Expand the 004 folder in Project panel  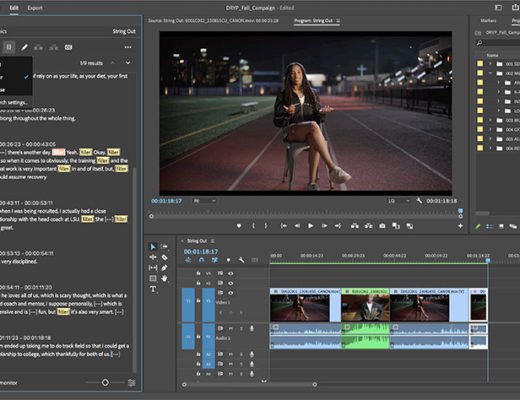coord(490,129)
